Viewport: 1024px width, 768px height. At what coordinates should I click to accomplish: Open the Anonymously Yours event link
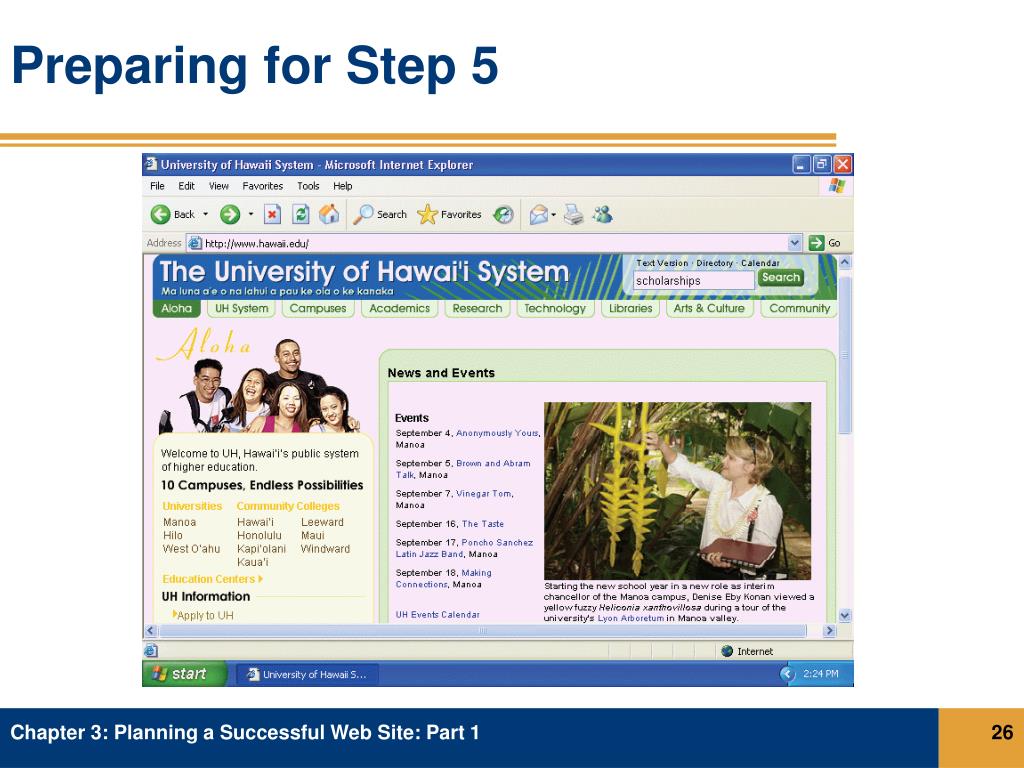pyautogui.click(x=498, y=433)
